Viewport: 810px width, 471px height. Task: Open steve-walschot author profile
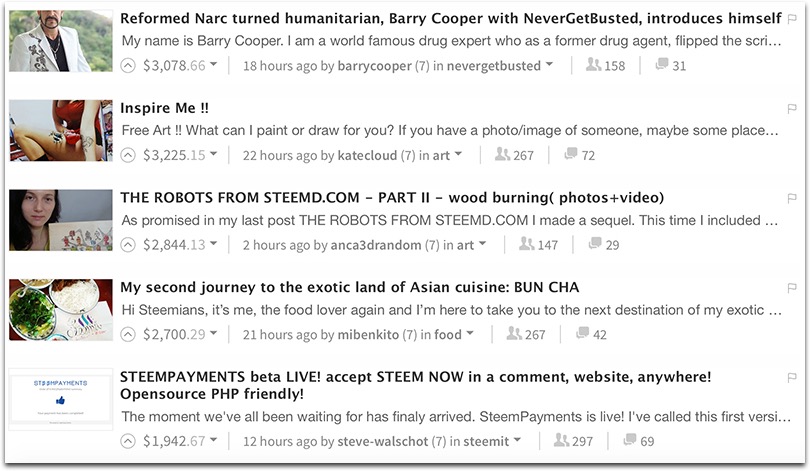click(x=382, y=441)
